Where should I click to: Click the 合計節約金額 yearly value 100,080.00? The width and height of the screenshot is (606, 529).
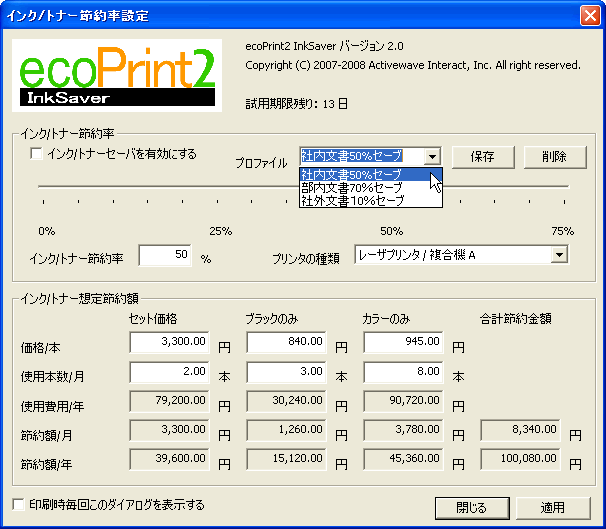point(521,459)
